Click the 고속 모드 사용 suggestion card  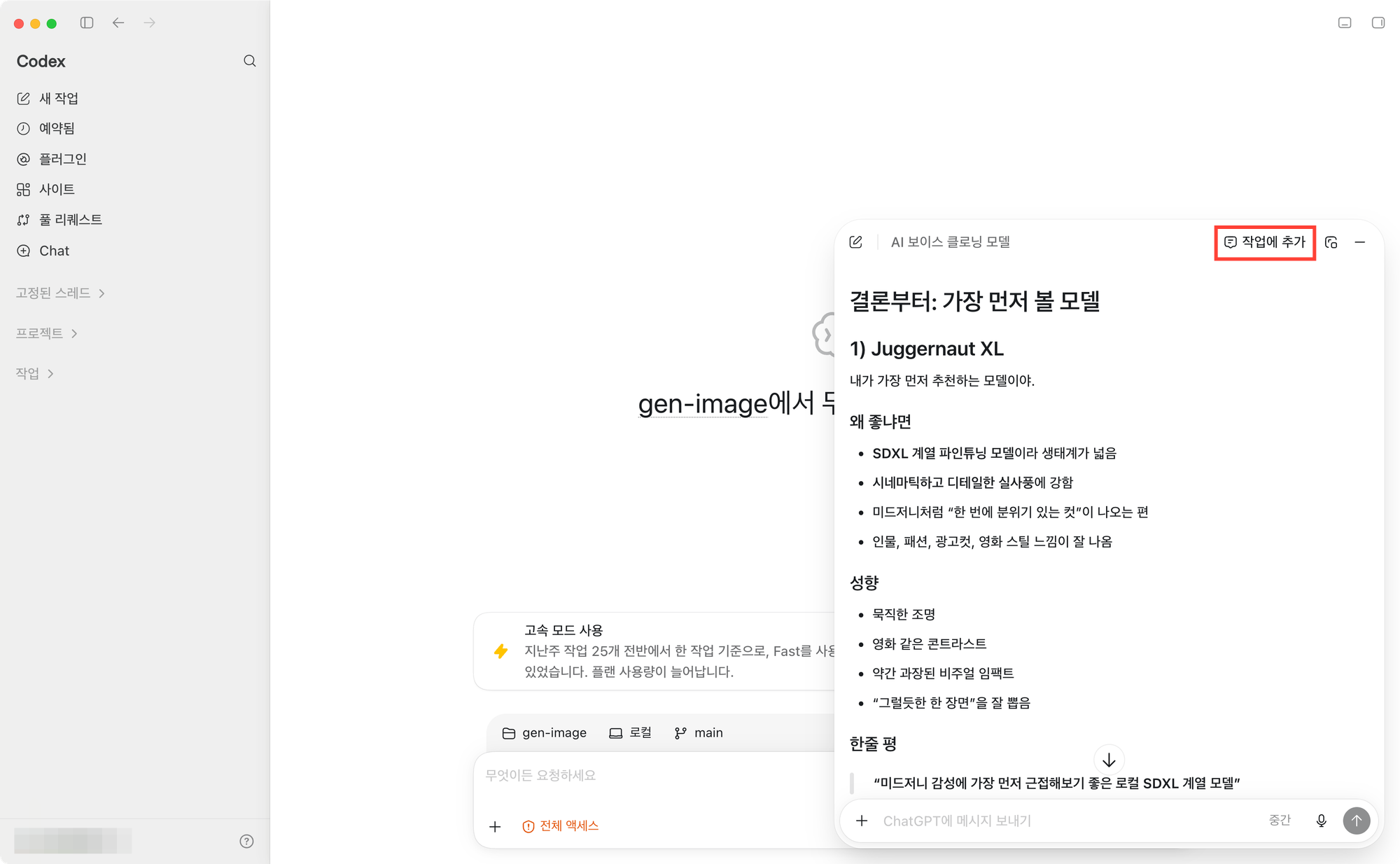click(655, 651)
